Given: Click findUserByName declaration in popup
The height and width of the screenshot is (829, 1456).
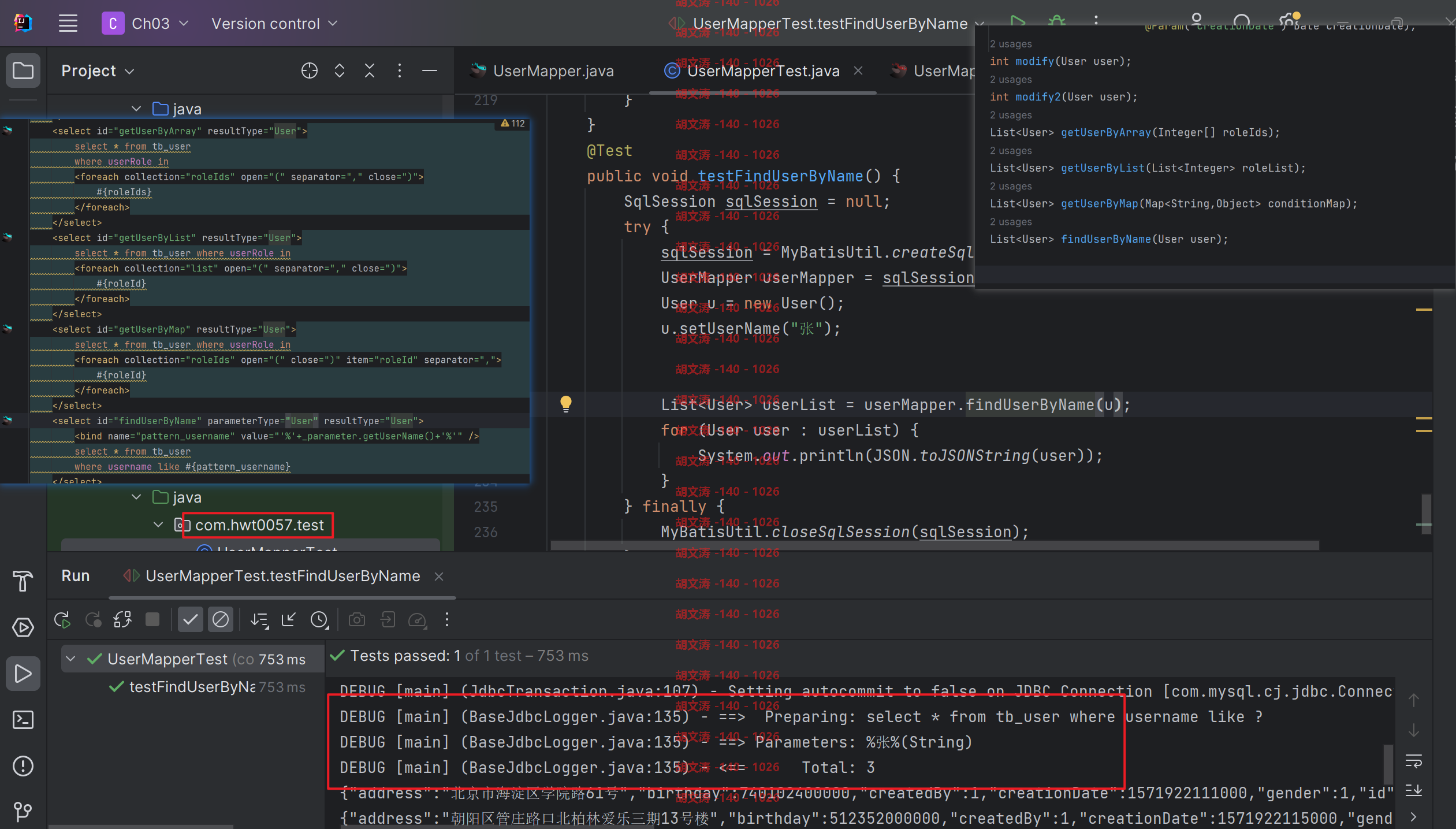Looking at the screenshot, I should tap(1105, 239).
